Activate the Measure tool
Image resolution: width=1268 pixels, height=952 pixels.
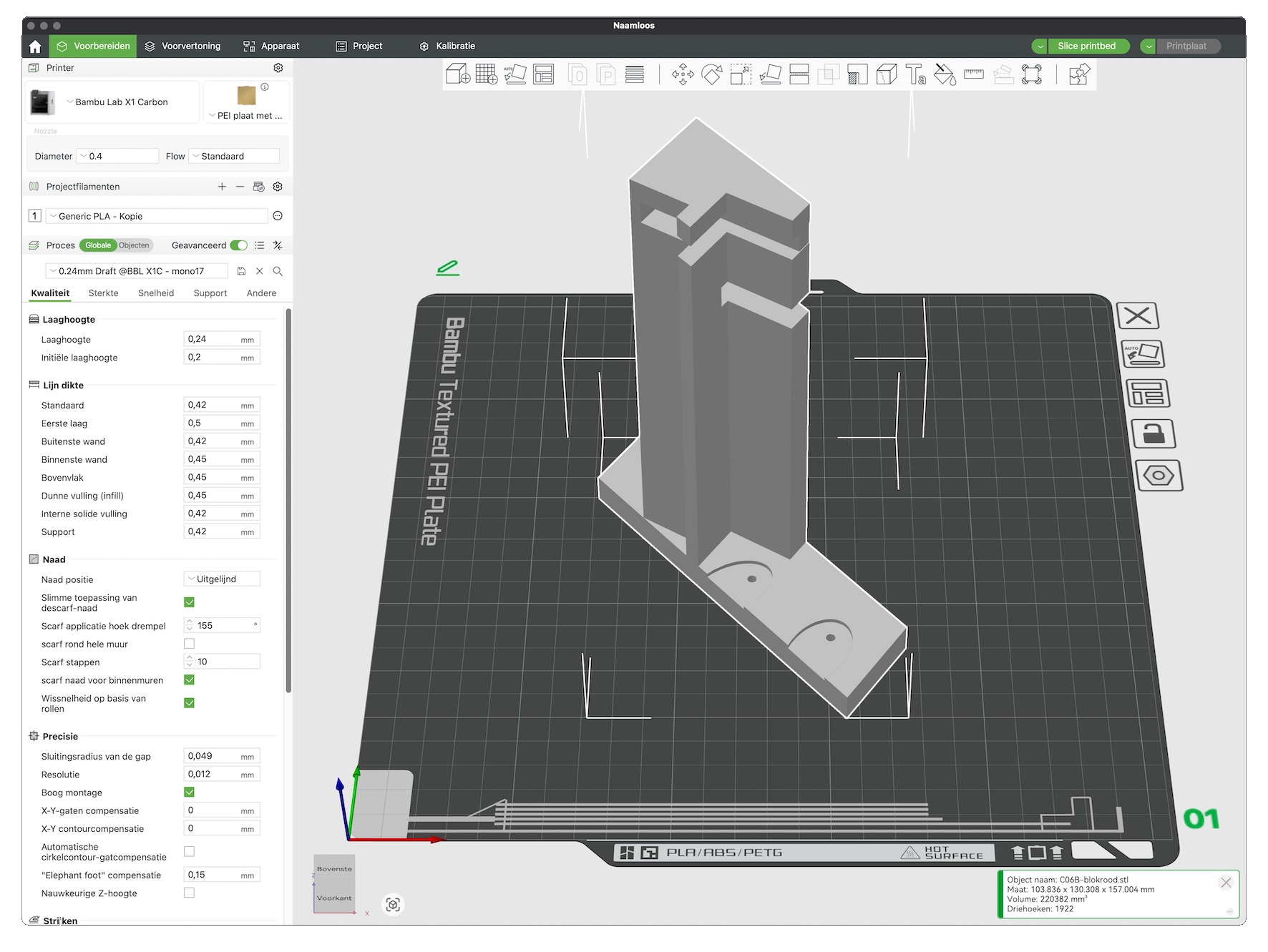[973, 74]
